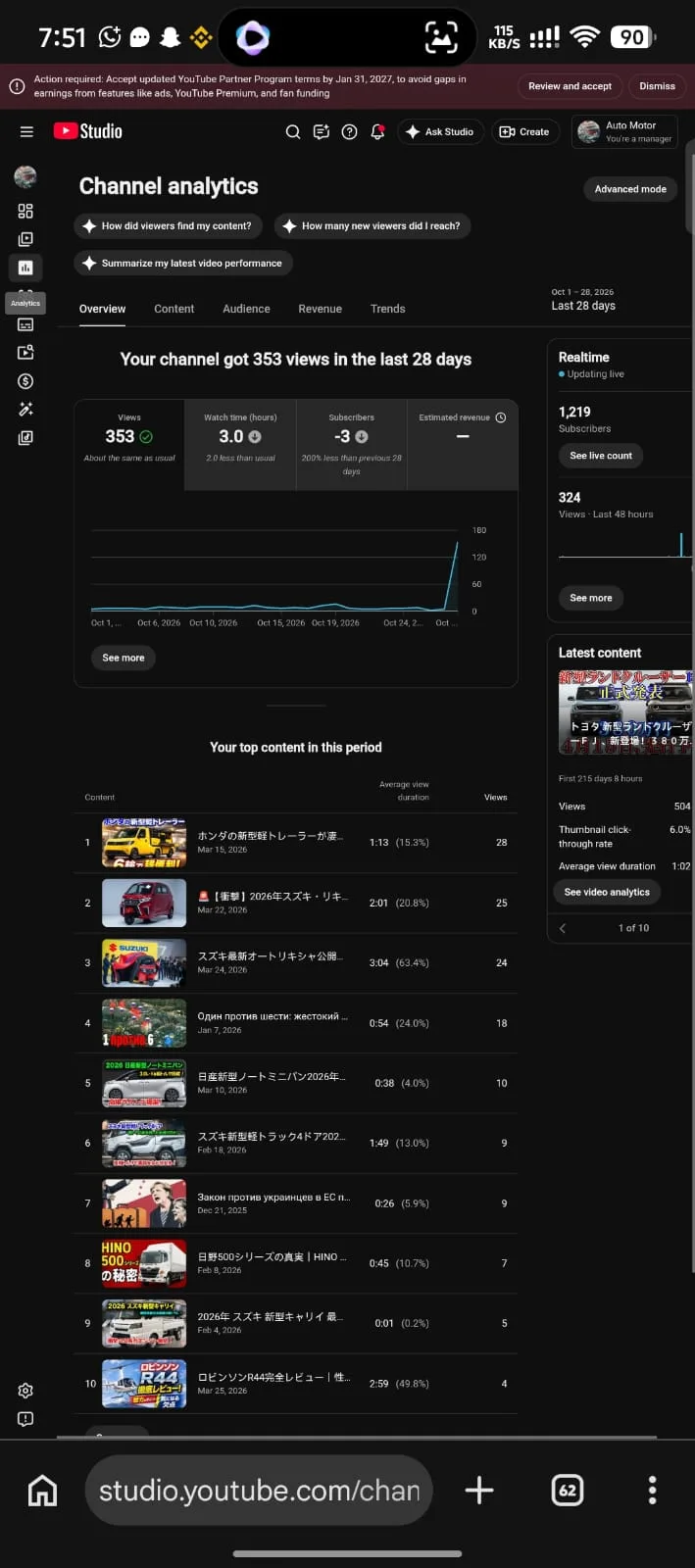
Task: Ask 'How many new viewers did I reach?'
Action: click(372, 225)
